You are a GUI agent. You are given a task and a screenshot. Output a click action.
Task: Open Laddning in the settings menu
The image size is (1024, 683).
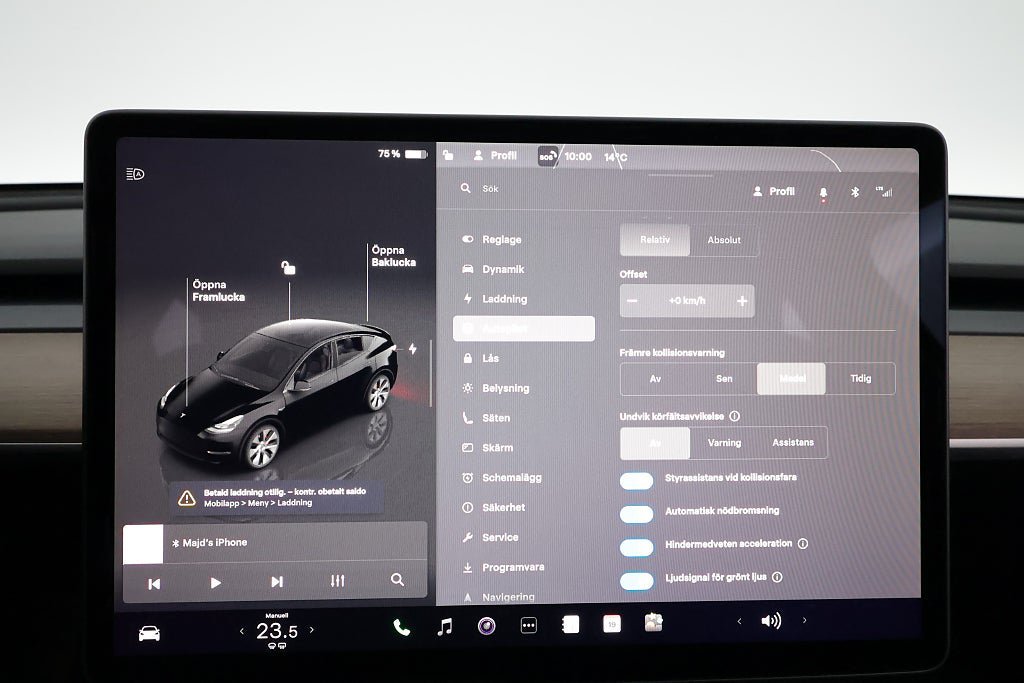[504, 299]
